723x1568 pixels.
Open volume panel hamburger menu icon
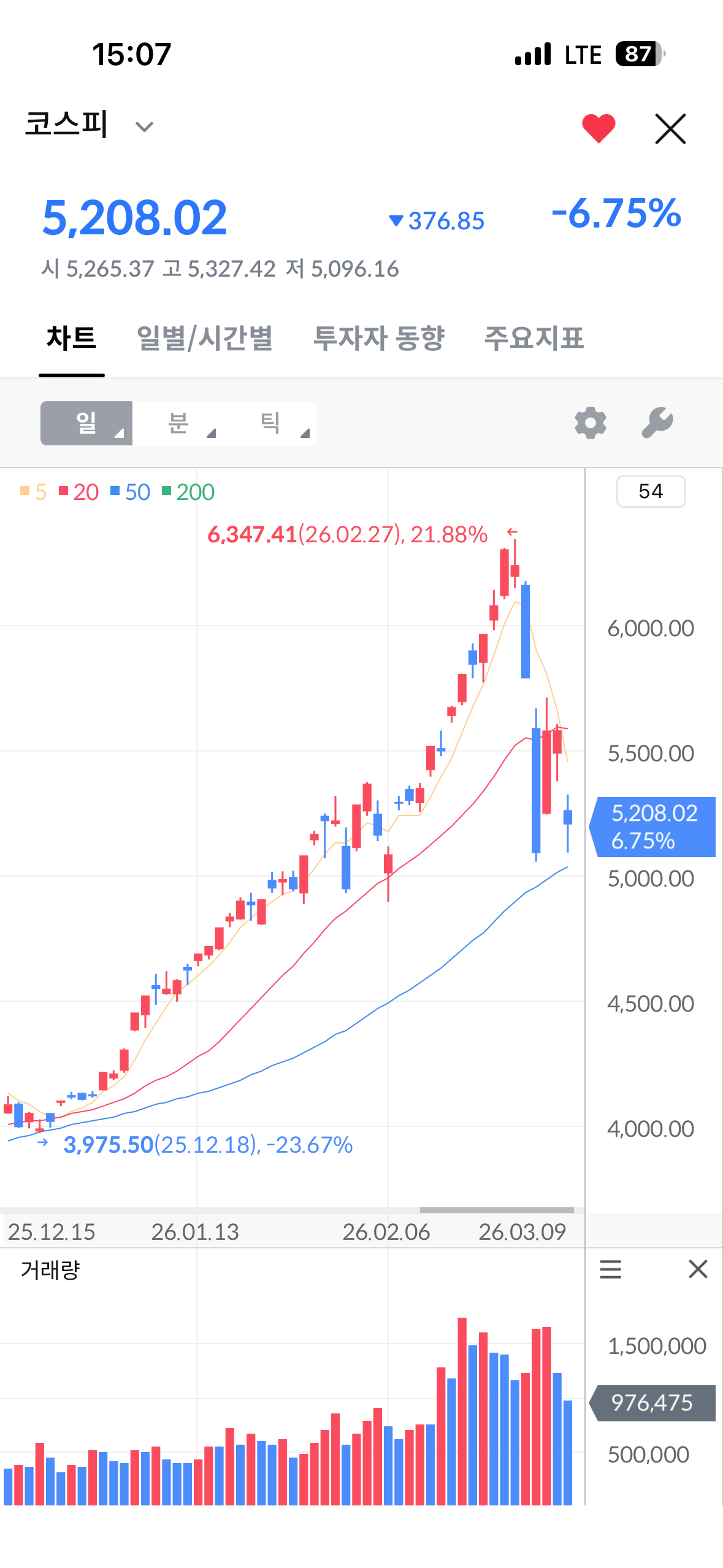pyautogui.click(x=610, y=1269)
